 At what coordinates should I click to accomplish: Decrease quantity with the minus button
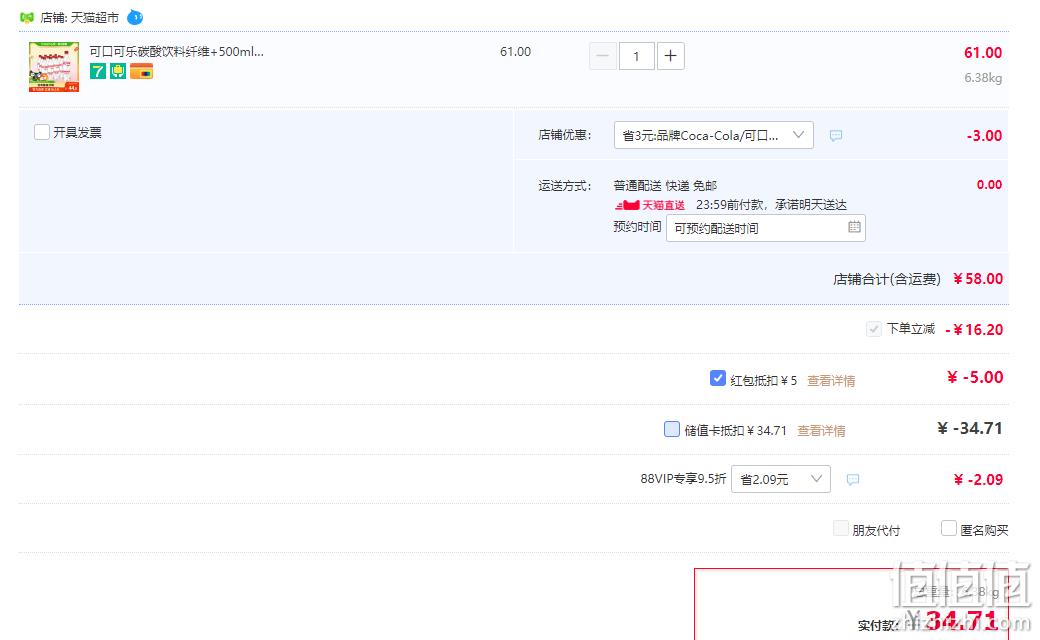(x=602, y=56)
